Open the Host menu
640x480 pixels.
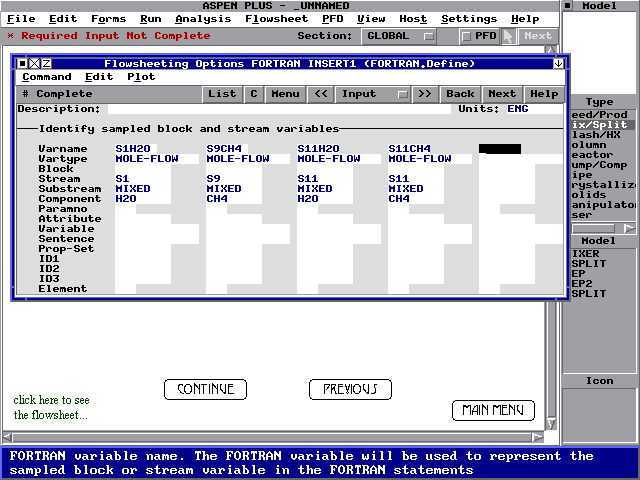[413, 19]
